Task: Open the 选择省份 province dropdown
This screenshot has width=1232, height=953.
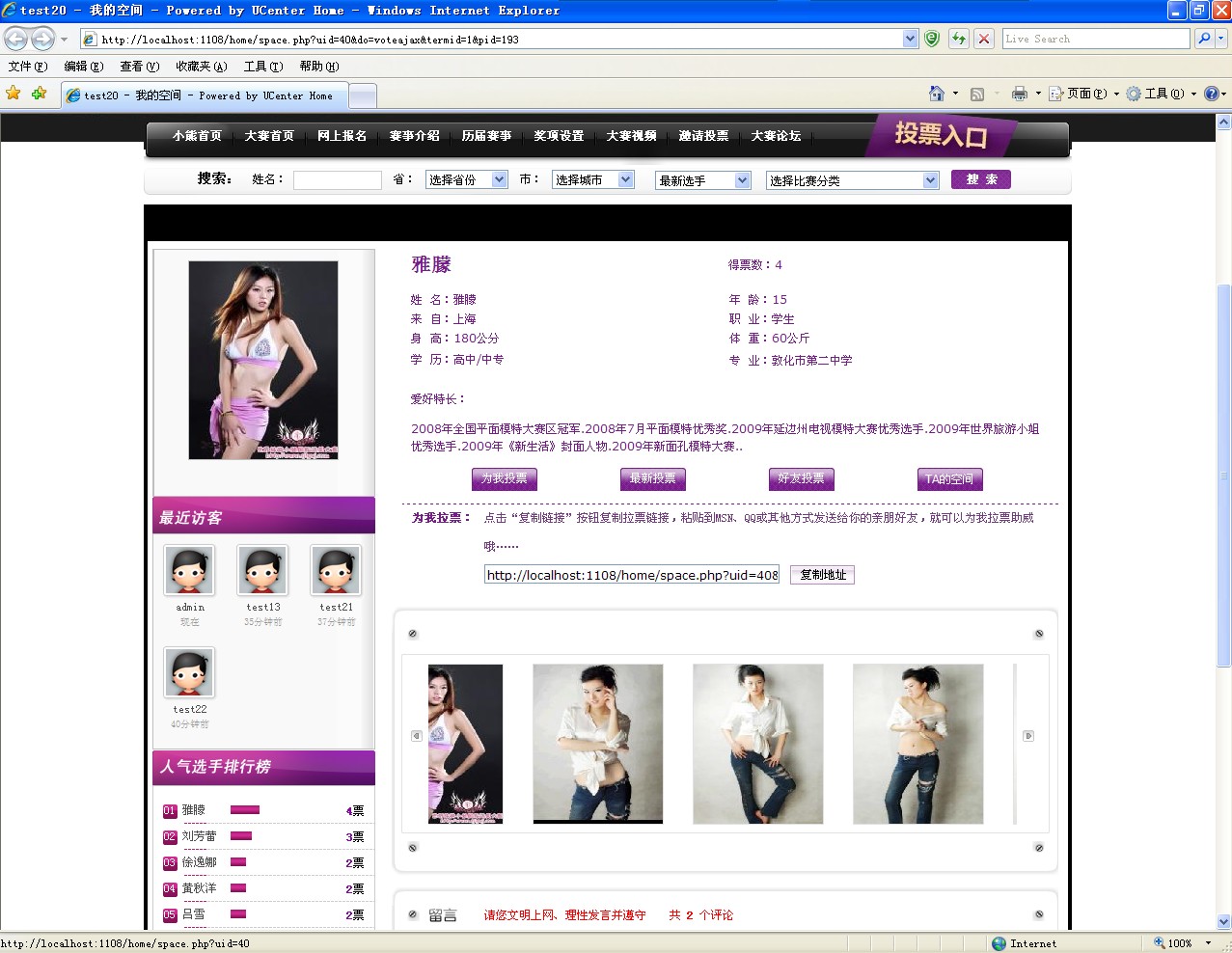Action: [467, 179]
